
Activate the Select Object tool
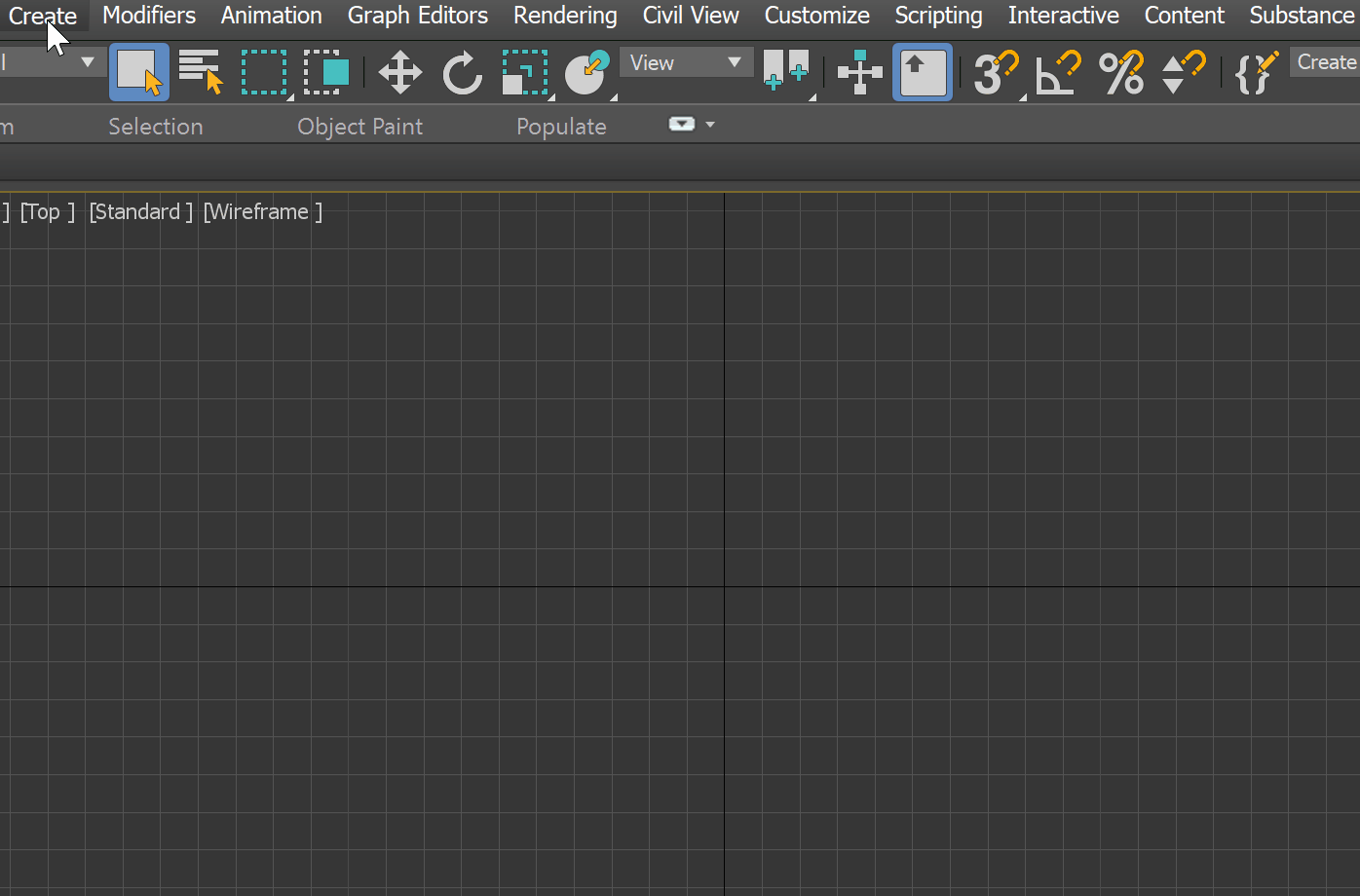138,71
